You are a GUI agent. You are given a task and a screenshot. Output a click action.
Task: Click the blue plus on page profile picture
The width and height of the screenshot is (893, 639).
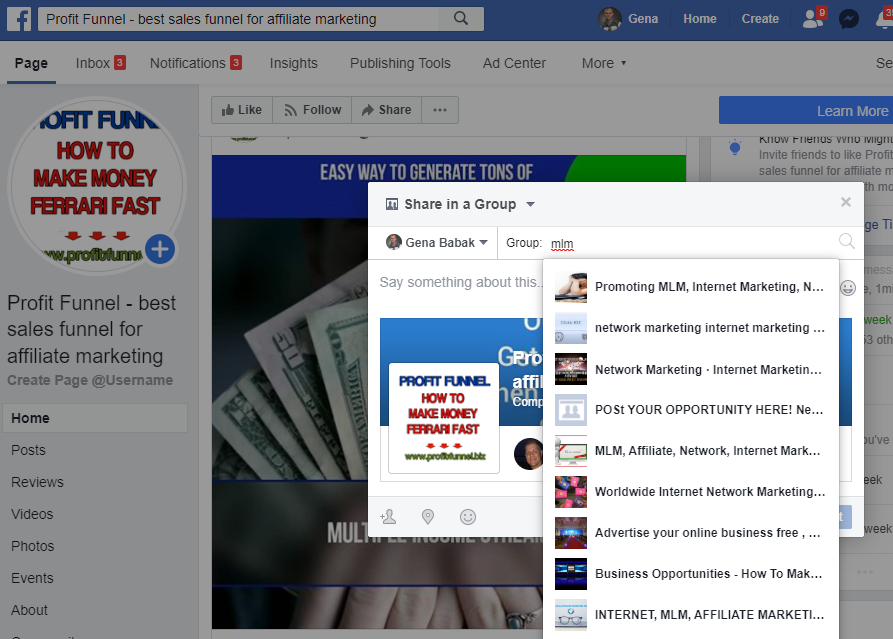[160, 249]
